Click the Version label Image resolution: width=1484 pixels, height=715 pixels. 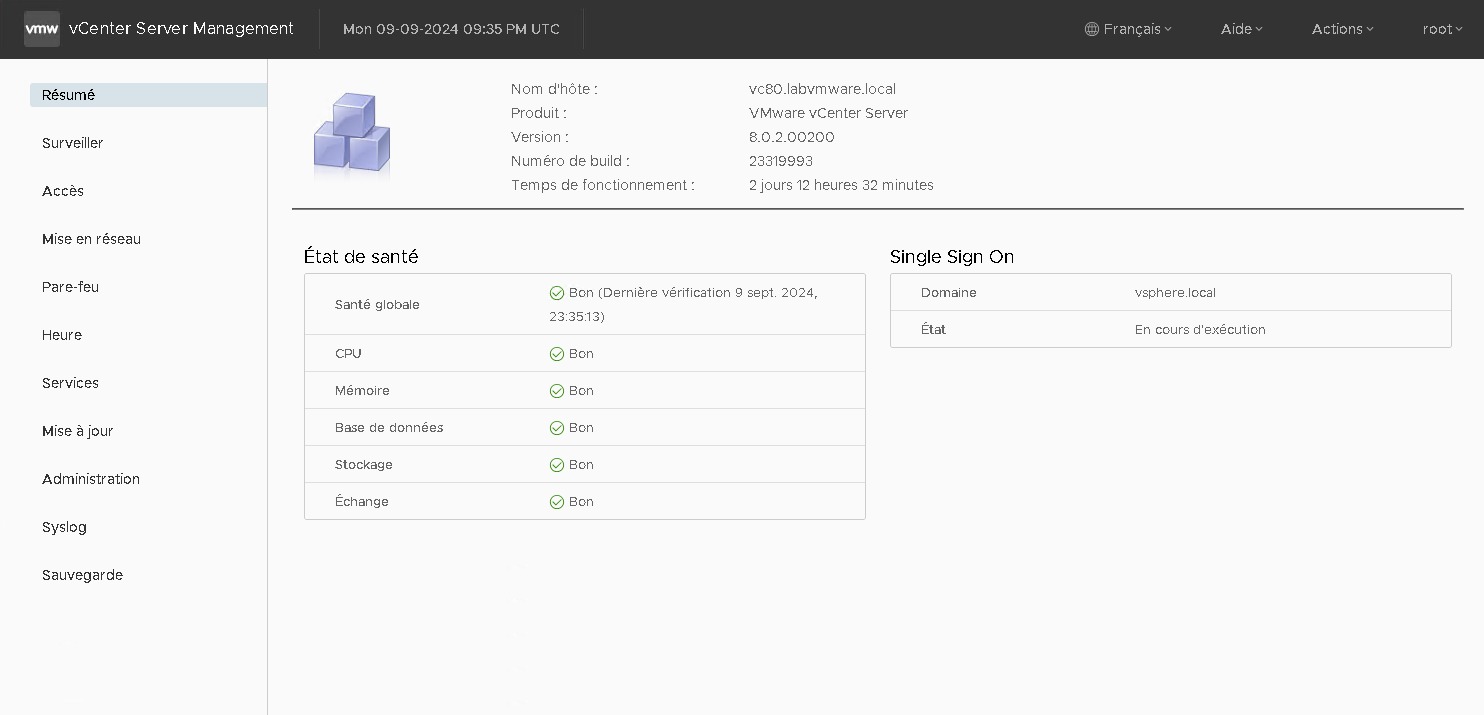coord(540,137)
